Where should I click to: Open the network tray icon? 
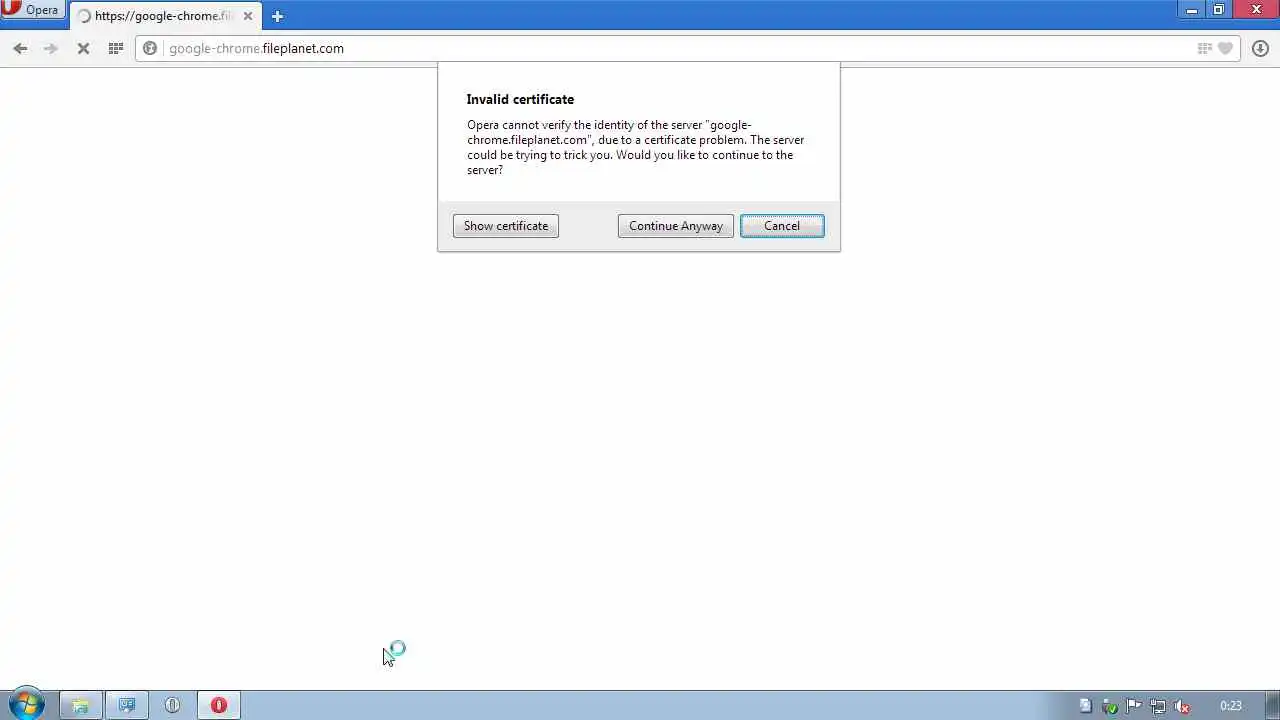[1158, 706]
